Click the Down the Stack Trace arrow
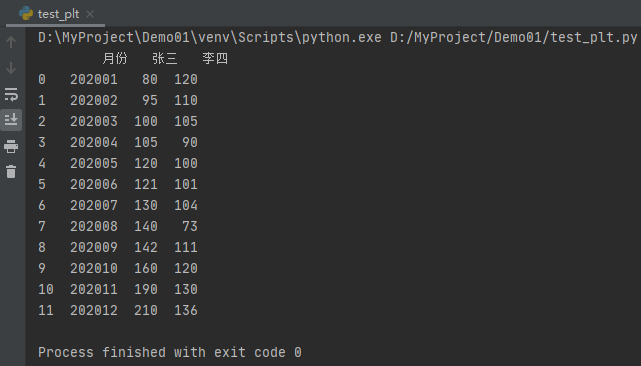 click(x=11, y=68)
